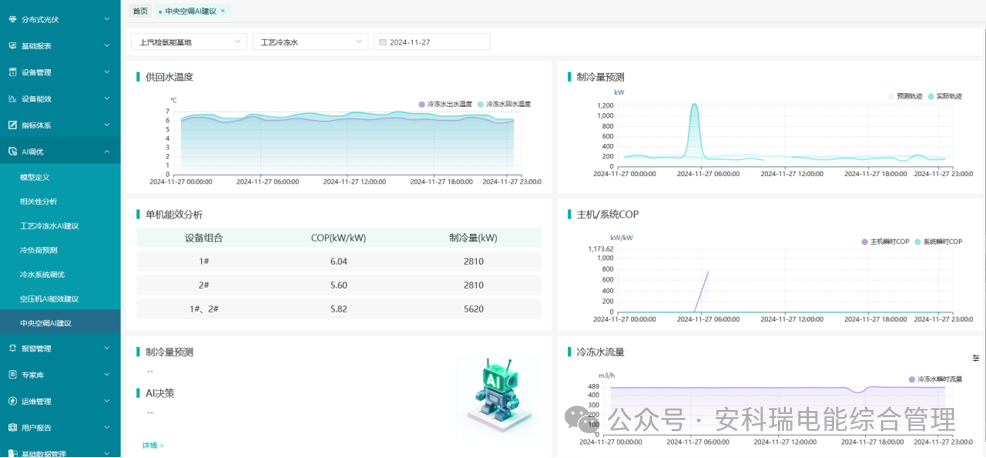The image size is (986, 458).
Task: Click the 主机/系统COP panel title
Action: (x=607, y=215)
